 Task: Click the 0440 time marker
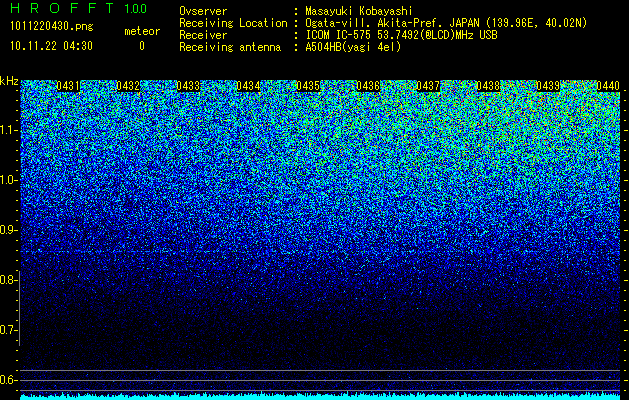coord(608,86)
